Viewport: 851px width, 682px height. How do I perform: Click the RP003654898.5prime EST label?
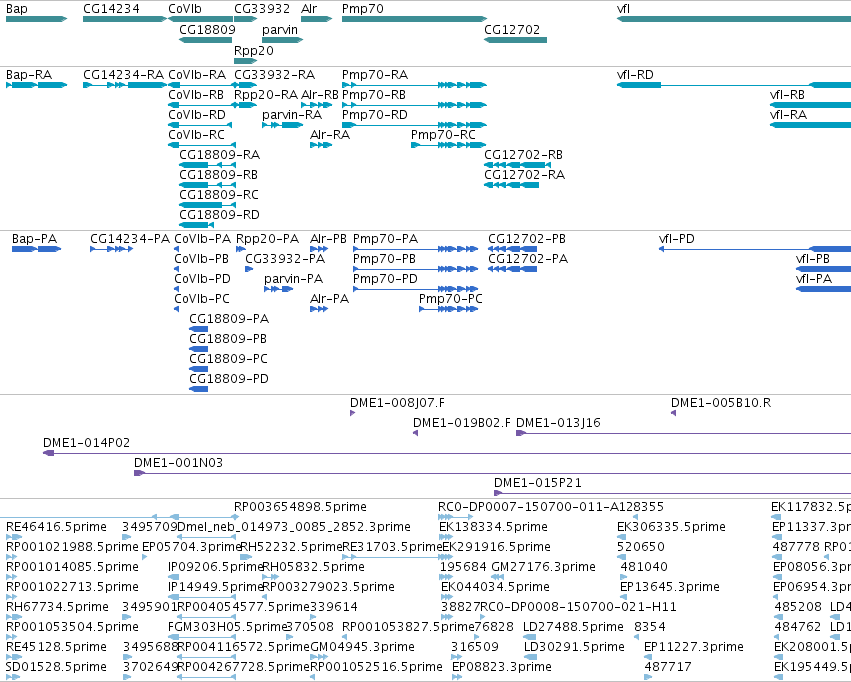(301, 507)
